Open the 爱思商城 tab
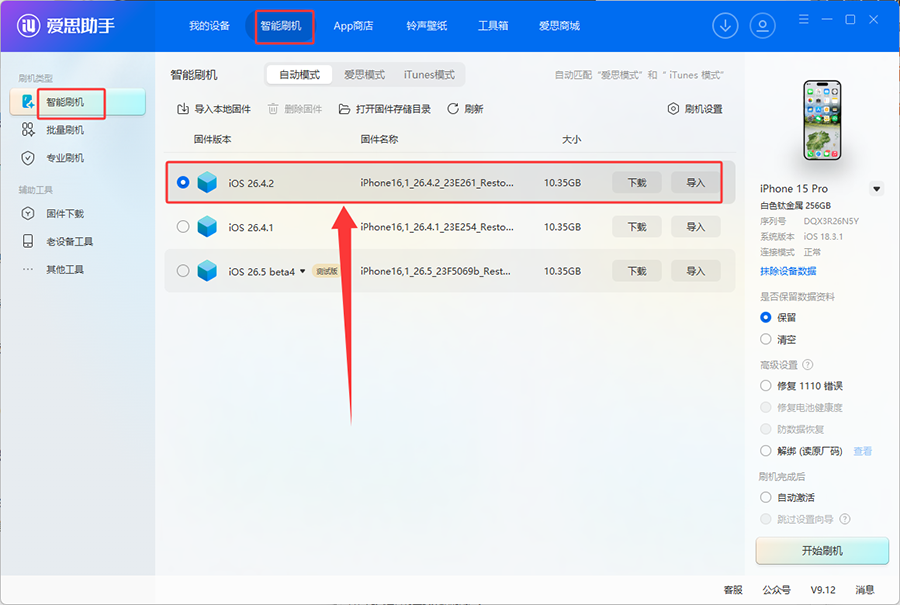900x605 pixels. pos(559,26)
